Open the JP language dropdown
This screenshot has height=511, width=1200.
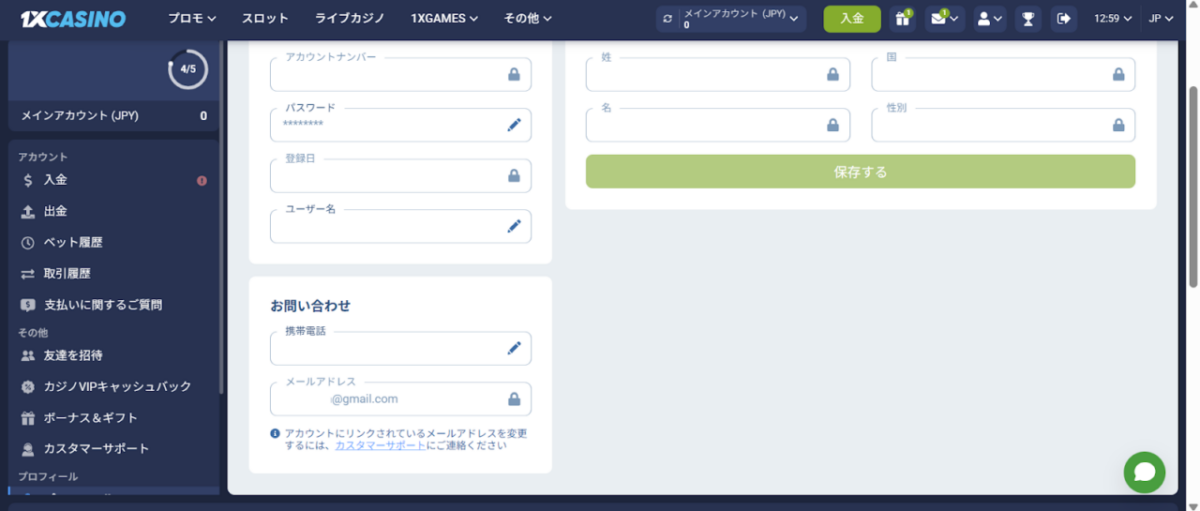pyautogui.click(x=1162, y=18)
